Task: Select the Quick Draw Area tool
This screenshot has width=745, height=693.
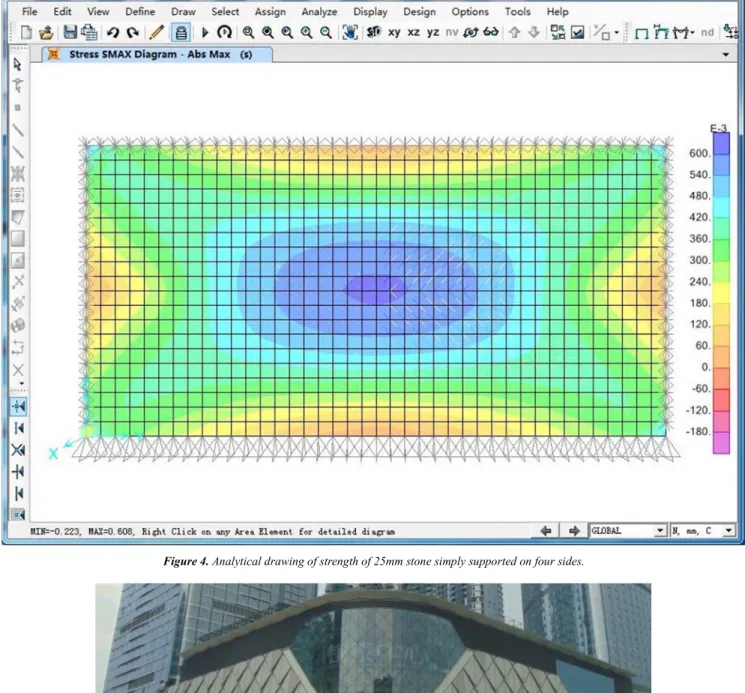Action: click(x=18, y=260)
